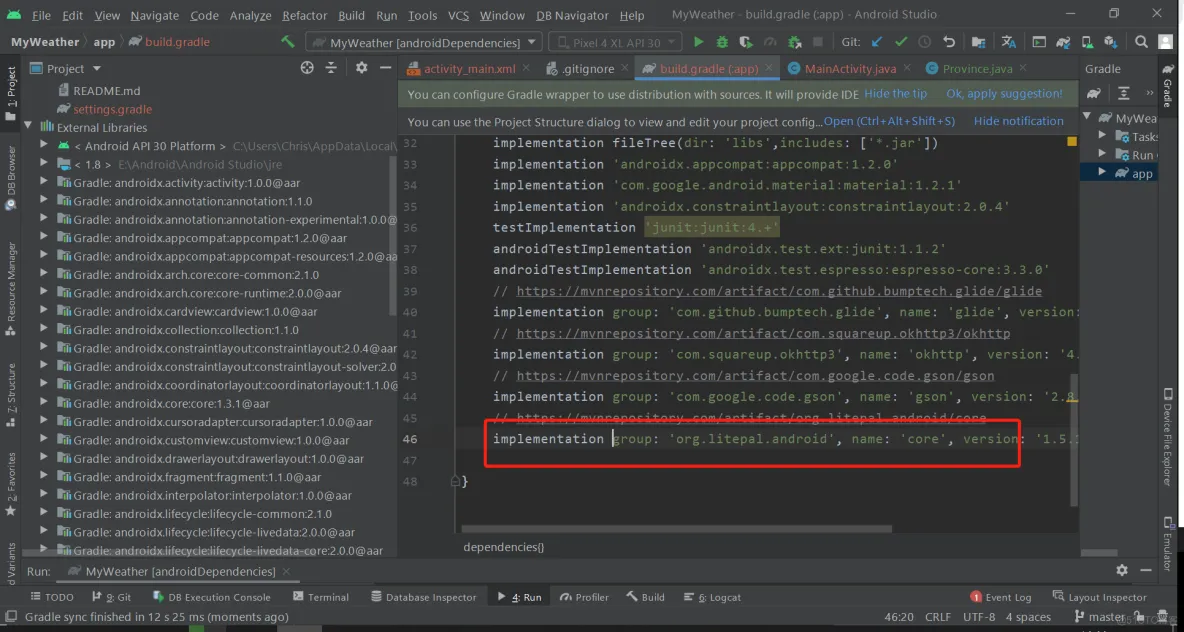1184x632 pixels.
Task: Click the Attach Debugger to Android Process icon
Action: click(794, 42)
